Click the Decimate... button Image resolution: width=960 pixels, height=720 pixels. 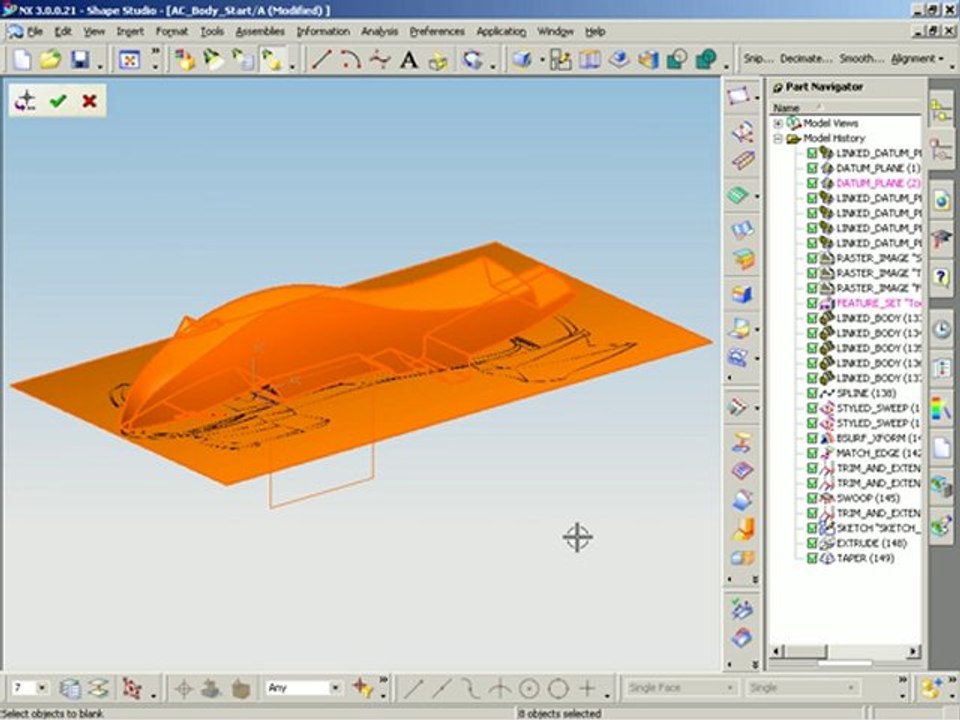click(x=806, y=59)
